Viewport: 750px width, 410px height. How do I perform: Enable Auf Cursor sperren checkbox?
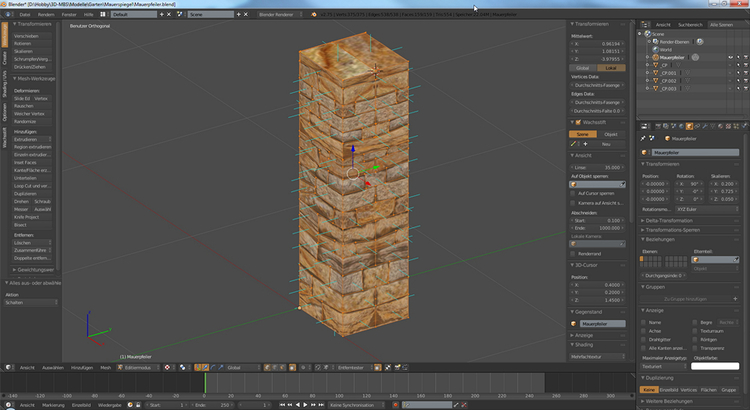tap(573, 193)
